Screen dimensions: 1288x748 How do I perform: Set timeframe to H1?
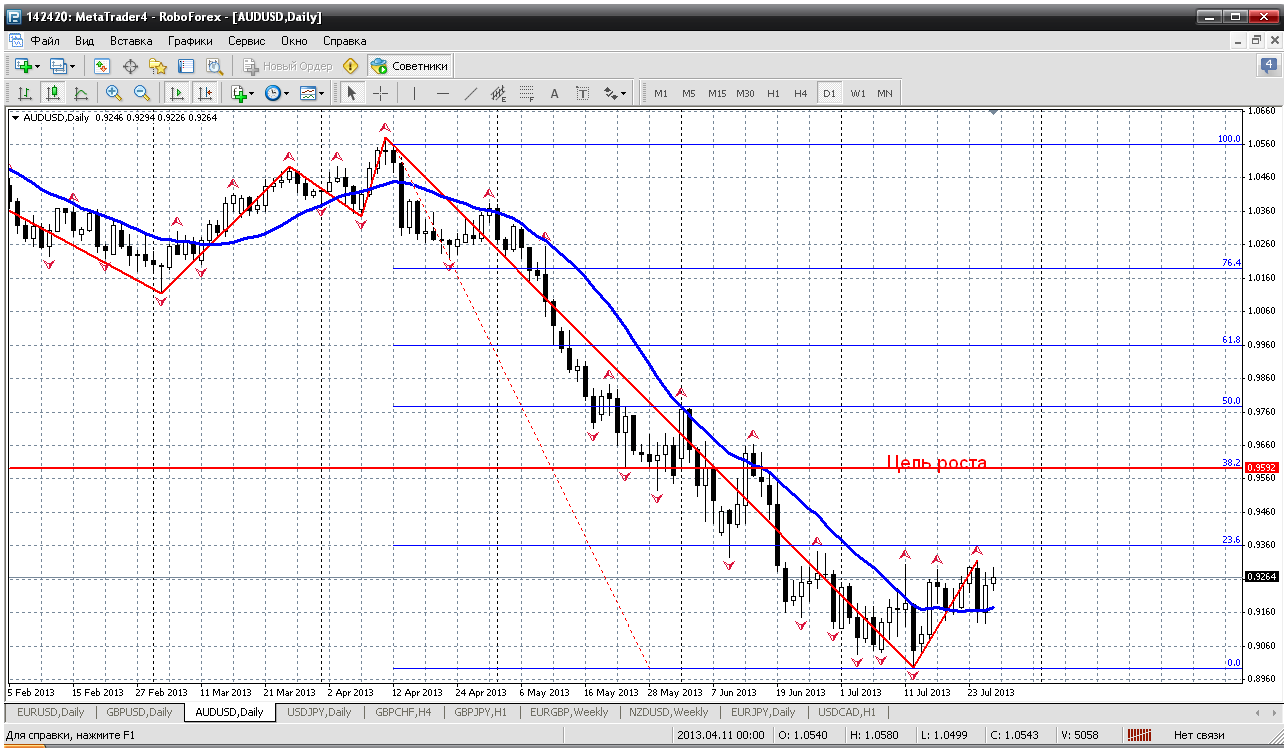773,93
